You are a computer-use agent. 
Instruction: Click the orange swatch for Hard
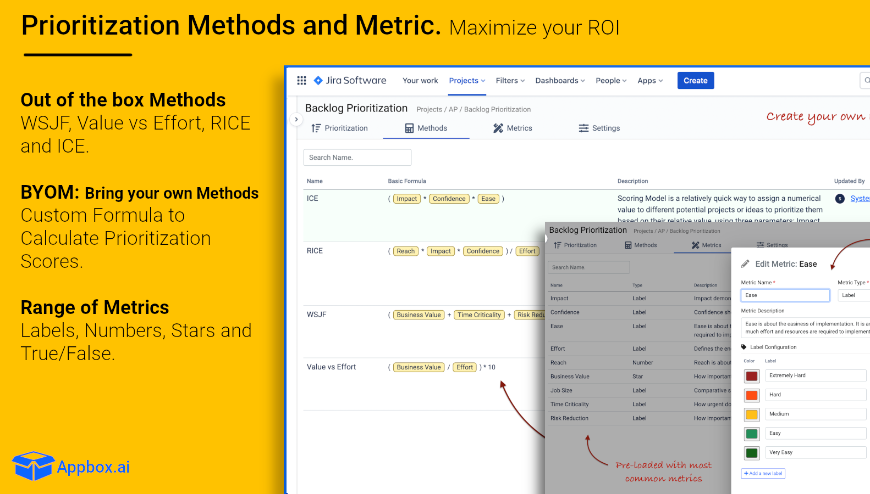pyautogui.click(x=751, y=395)
